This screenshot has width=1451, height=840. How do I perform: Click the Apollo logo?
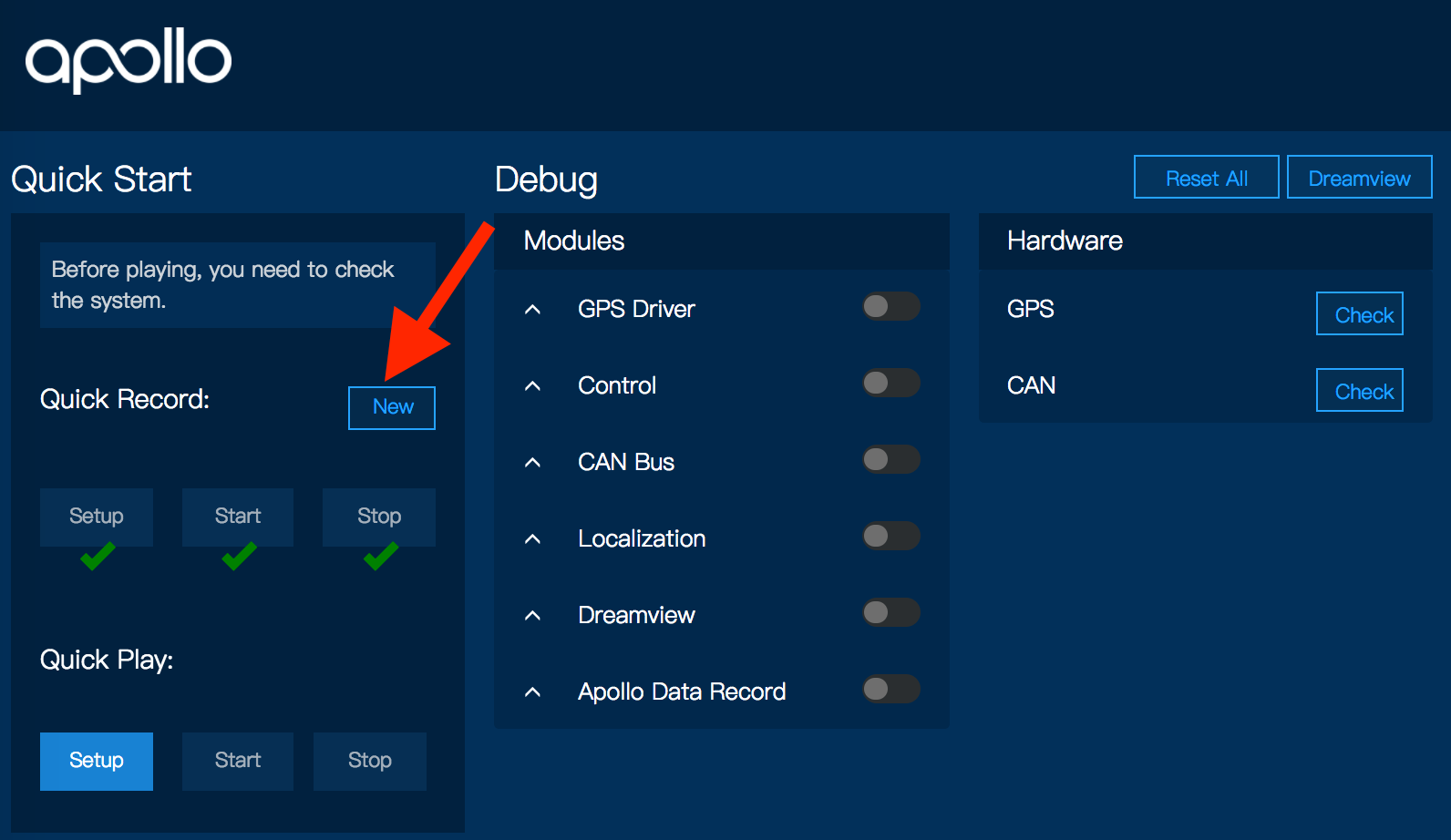click(129, 60)
